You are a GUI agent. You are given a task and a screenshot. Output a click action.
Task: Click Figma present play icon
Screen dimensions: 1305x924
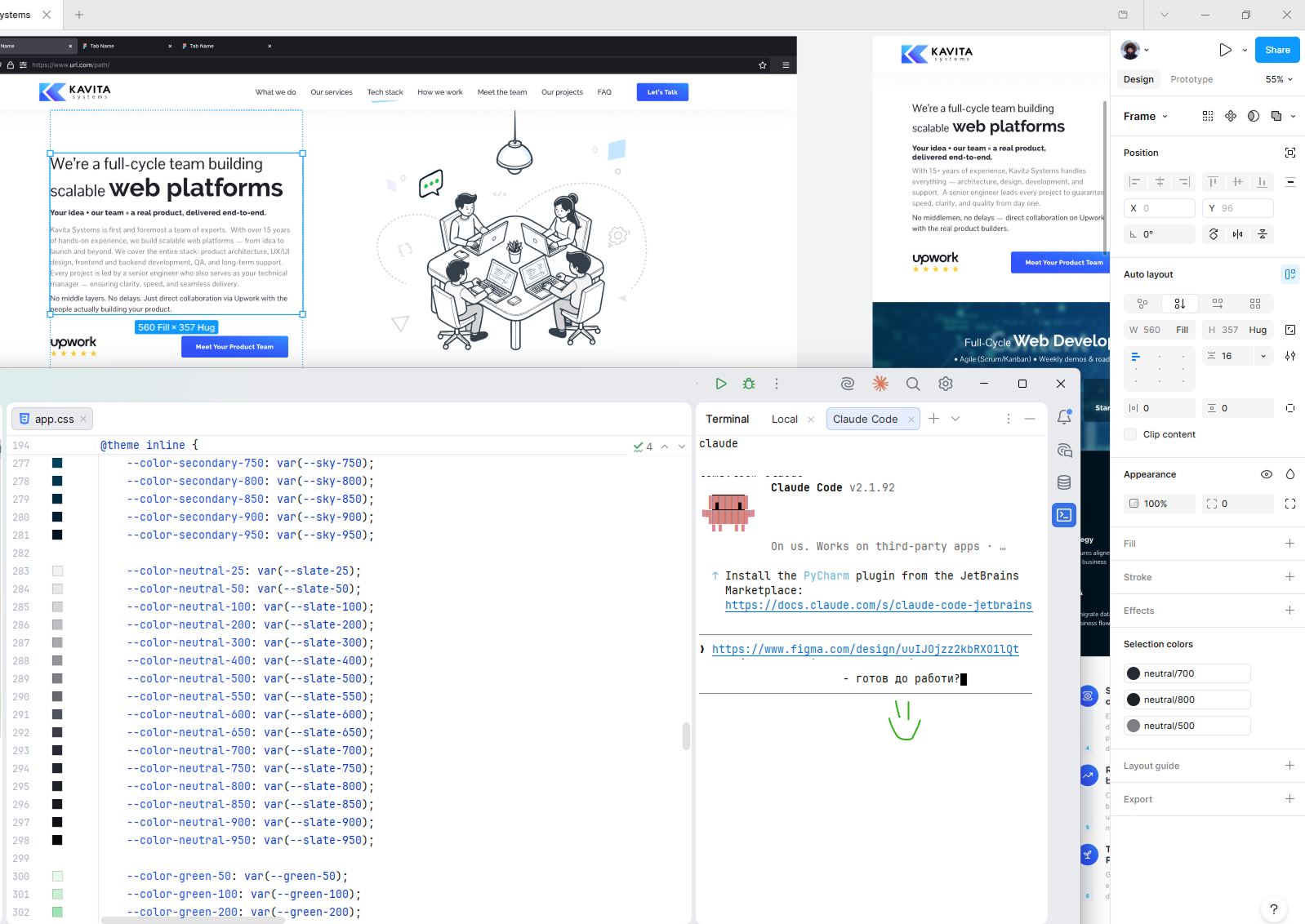1225,50
